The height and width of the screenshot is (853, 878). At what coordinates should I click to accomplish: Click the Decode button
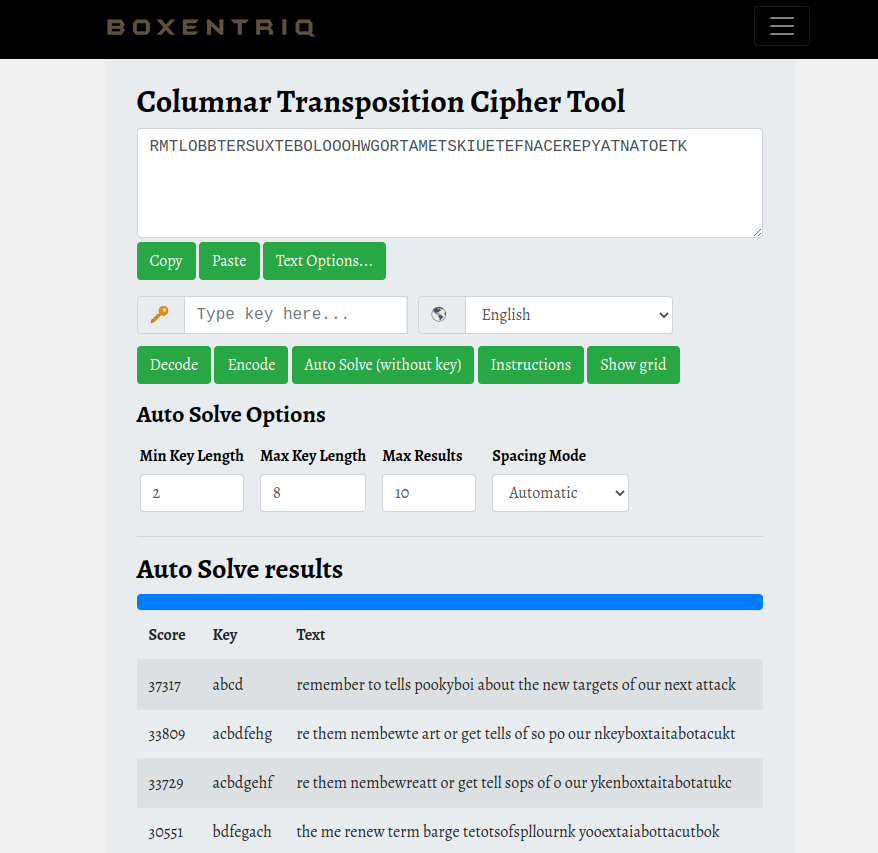point(174,365)
